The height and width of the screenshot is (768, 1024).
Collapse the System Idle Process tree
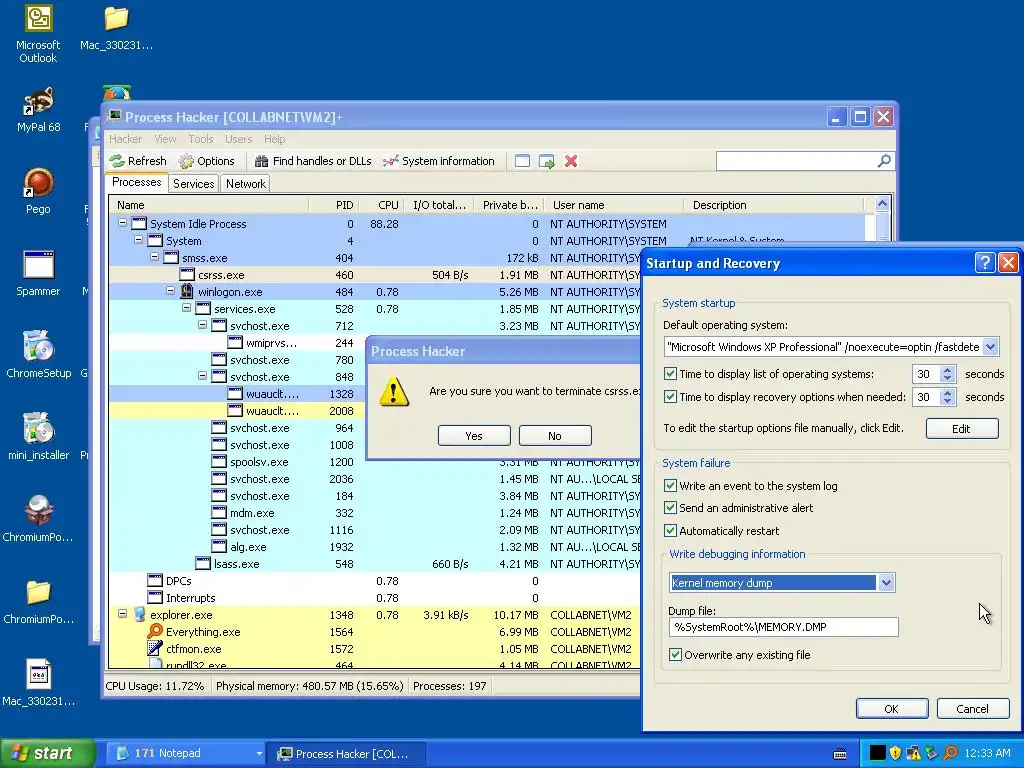[x=122, y=223]
